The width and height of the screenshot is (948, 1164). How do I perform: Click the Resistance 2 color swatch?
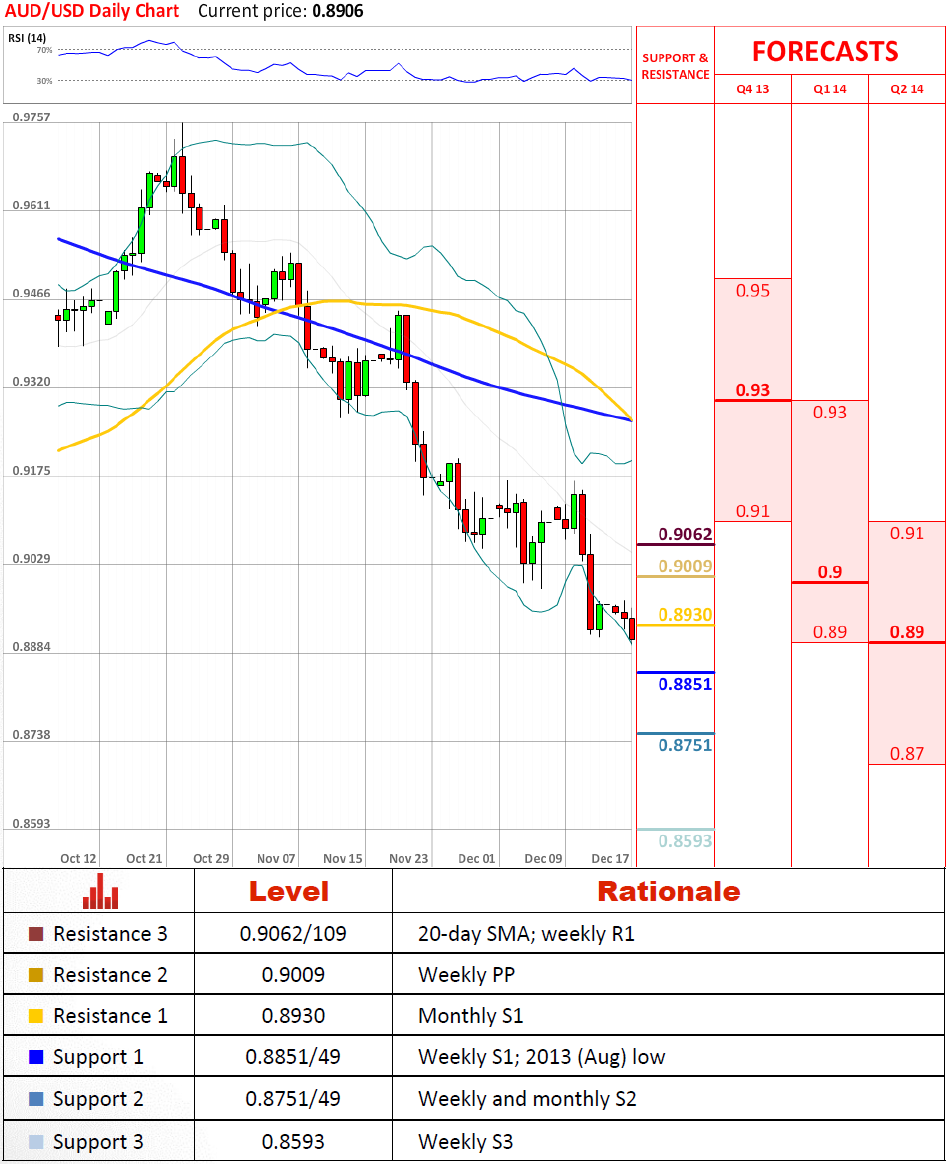click(x=36, y=975)
